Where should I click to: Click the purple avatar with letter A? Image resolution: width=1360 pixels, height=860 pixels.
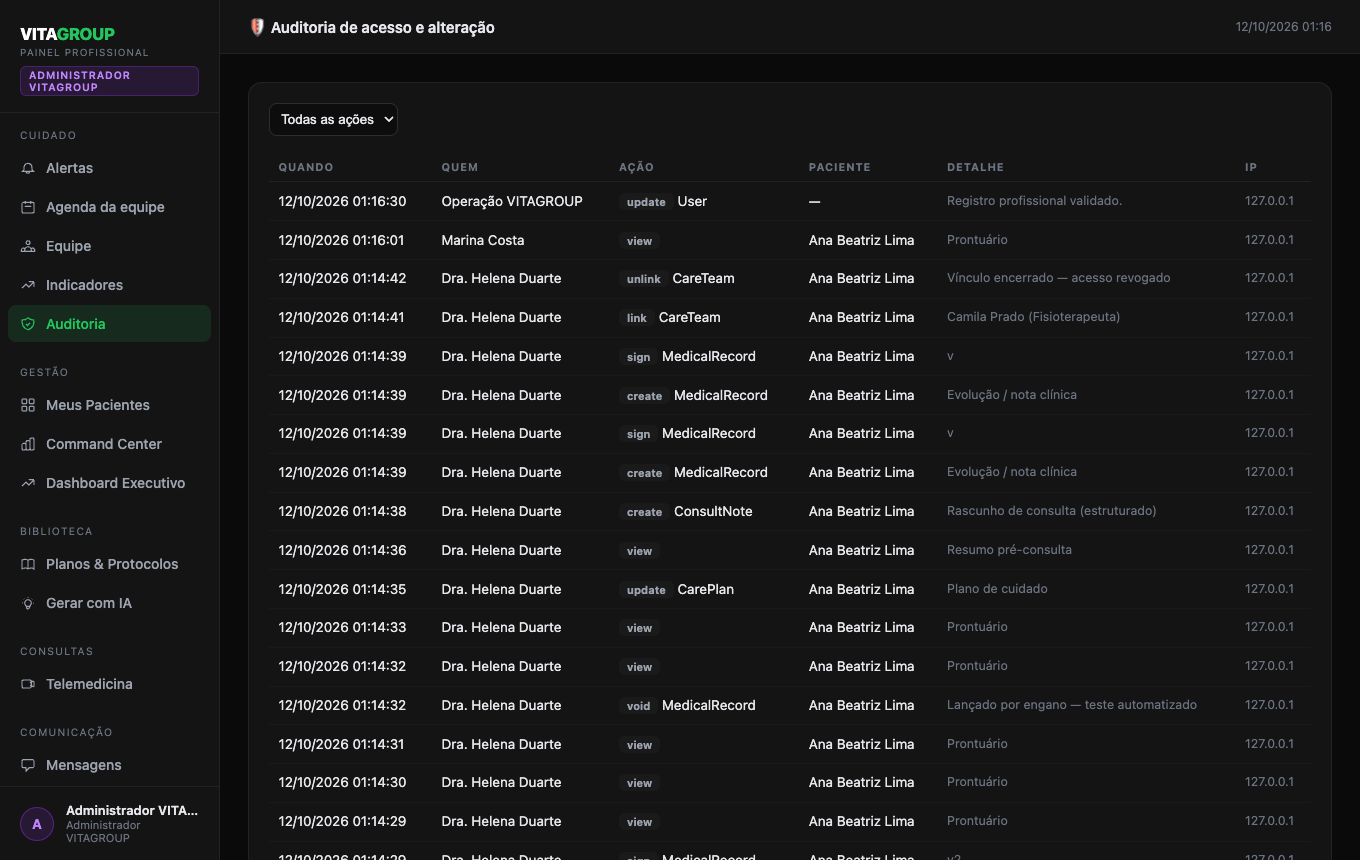[x=37, y=824]
